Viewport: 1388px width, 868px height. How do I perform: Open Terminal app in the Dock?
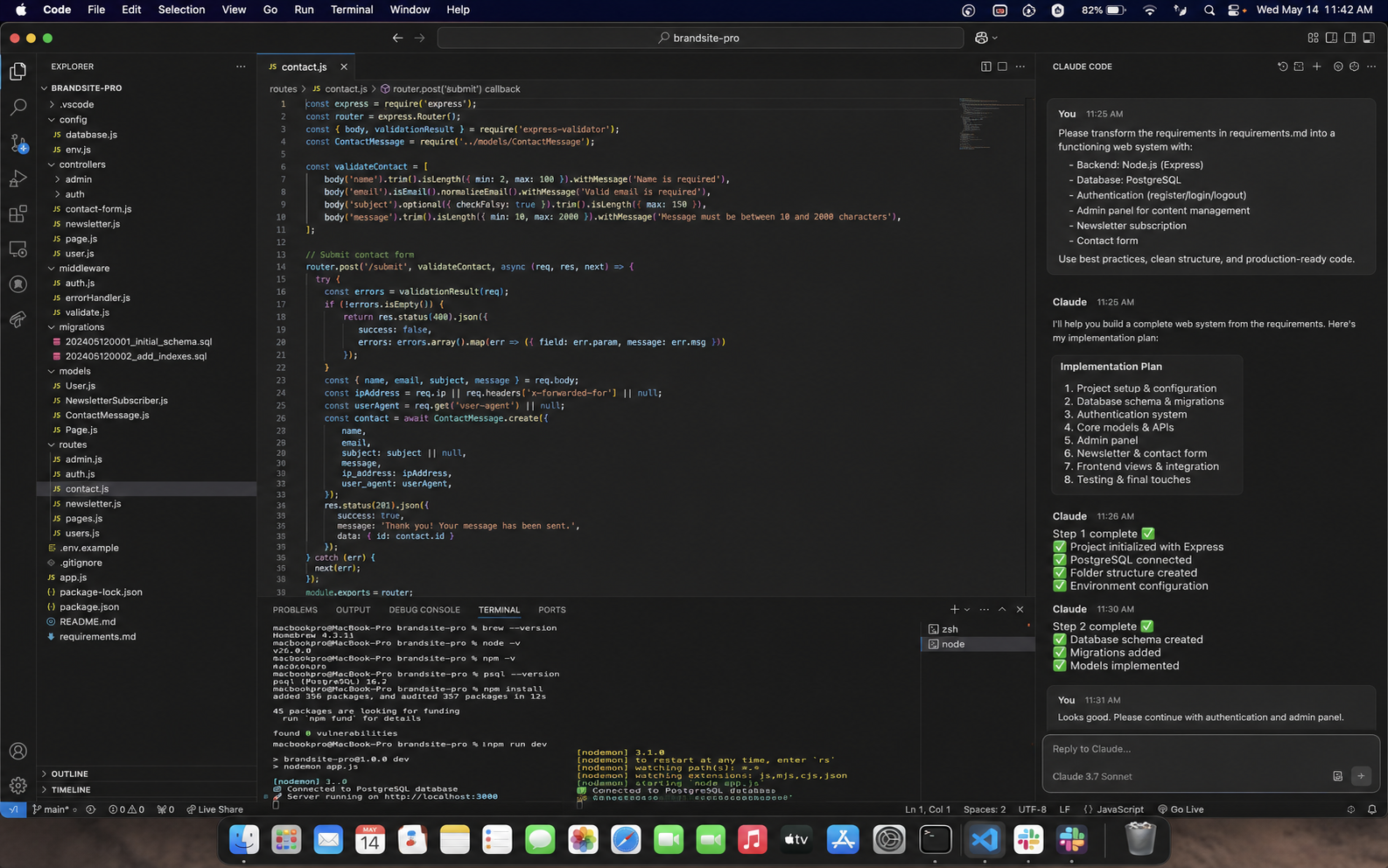pos(936,840)
